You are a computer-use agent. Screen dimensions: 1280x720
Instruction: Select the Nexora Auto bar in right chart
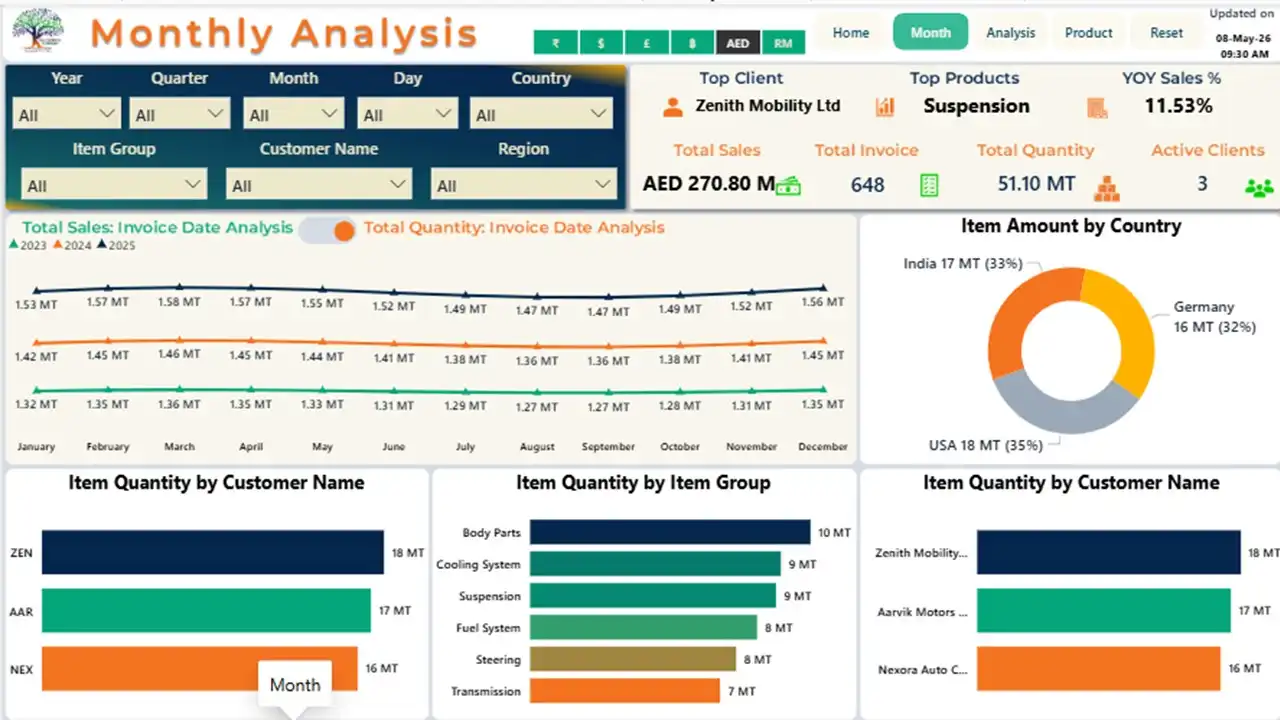tap(1099, 668)
